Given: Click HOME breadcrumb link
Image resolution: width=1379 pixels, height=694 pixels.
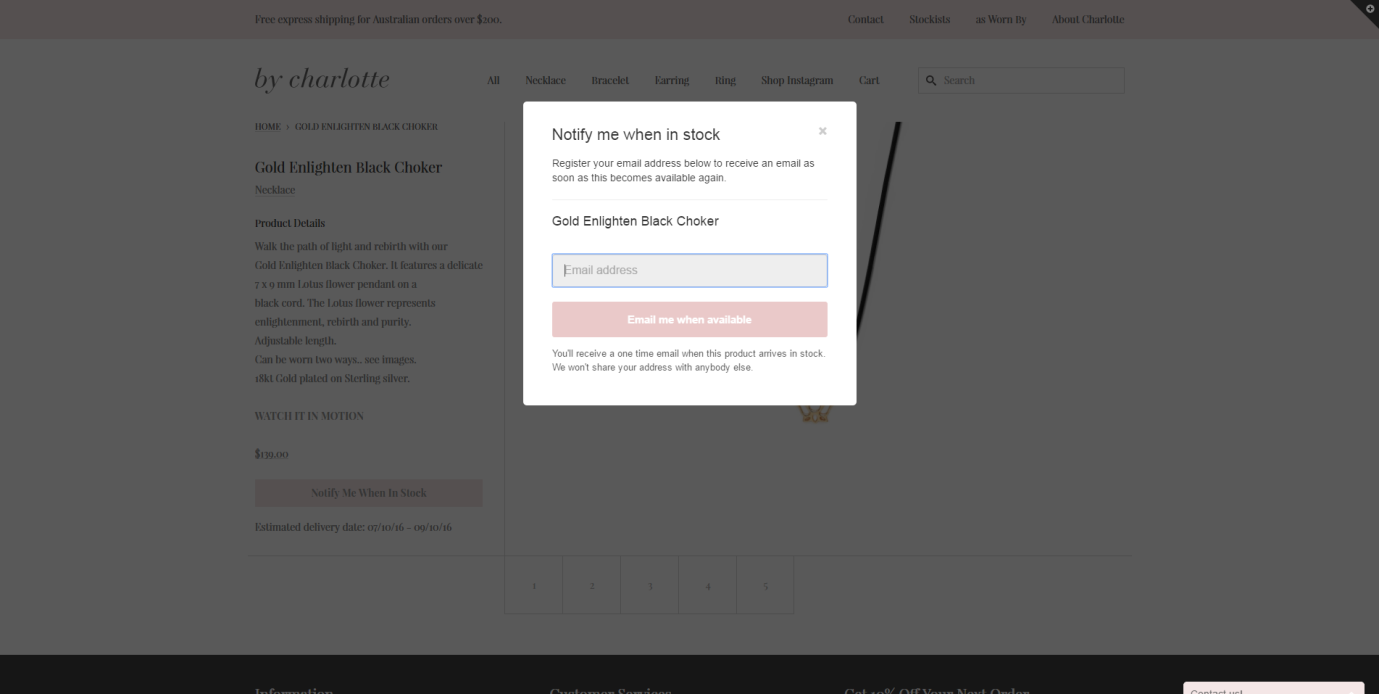Looking at the screenshot, I should [x=267, y=127].
